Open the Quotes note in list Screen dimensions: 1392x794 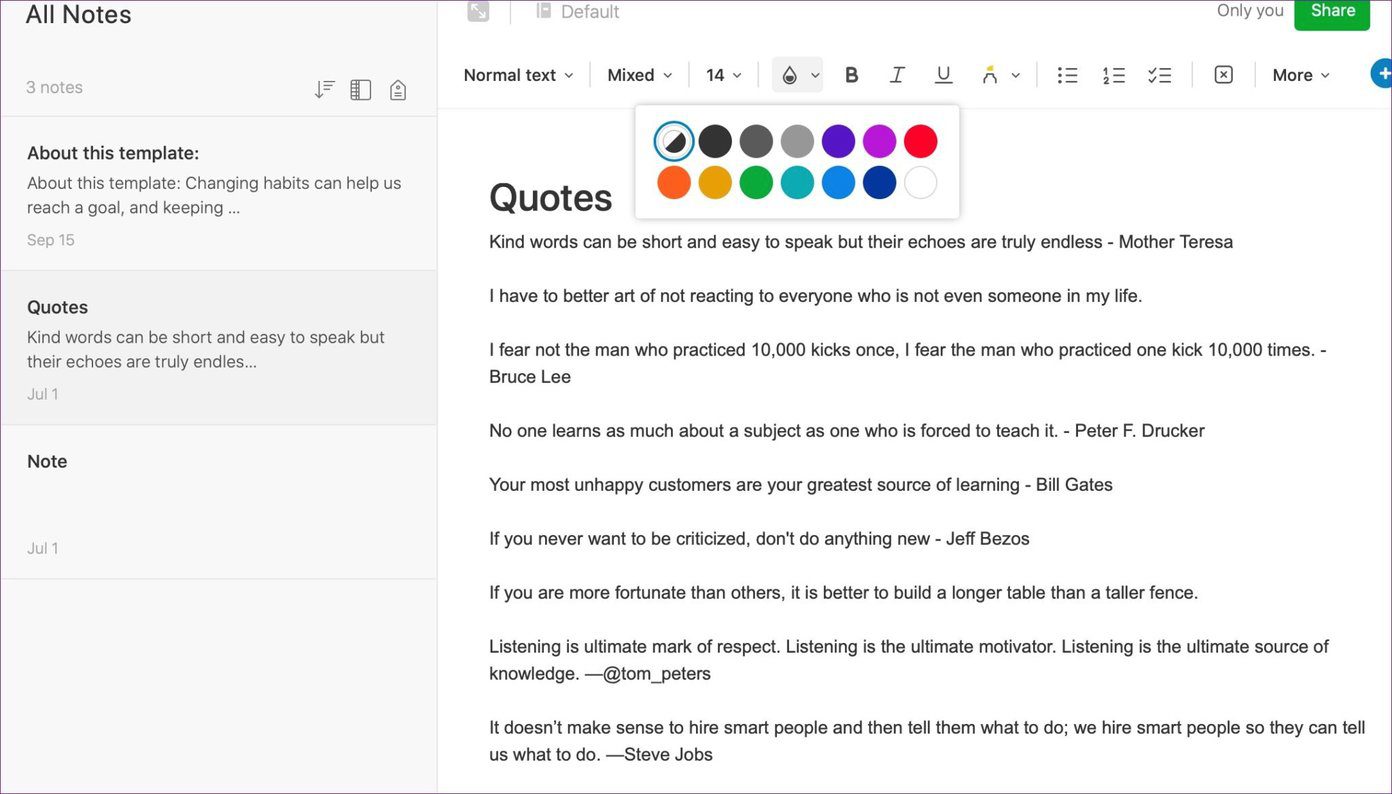(218, 348)
